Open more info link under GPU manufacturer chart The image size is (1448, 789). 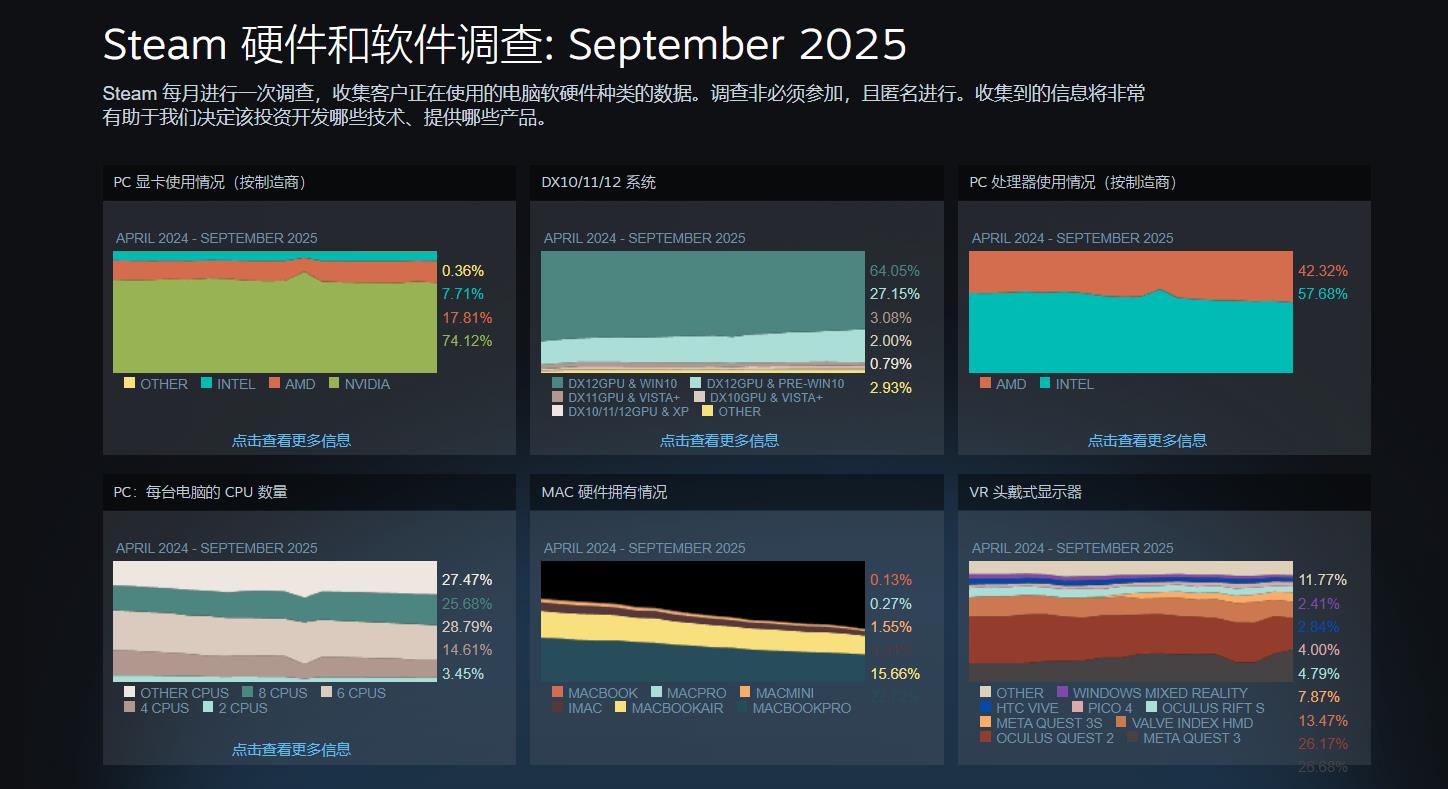click(291, 440)
